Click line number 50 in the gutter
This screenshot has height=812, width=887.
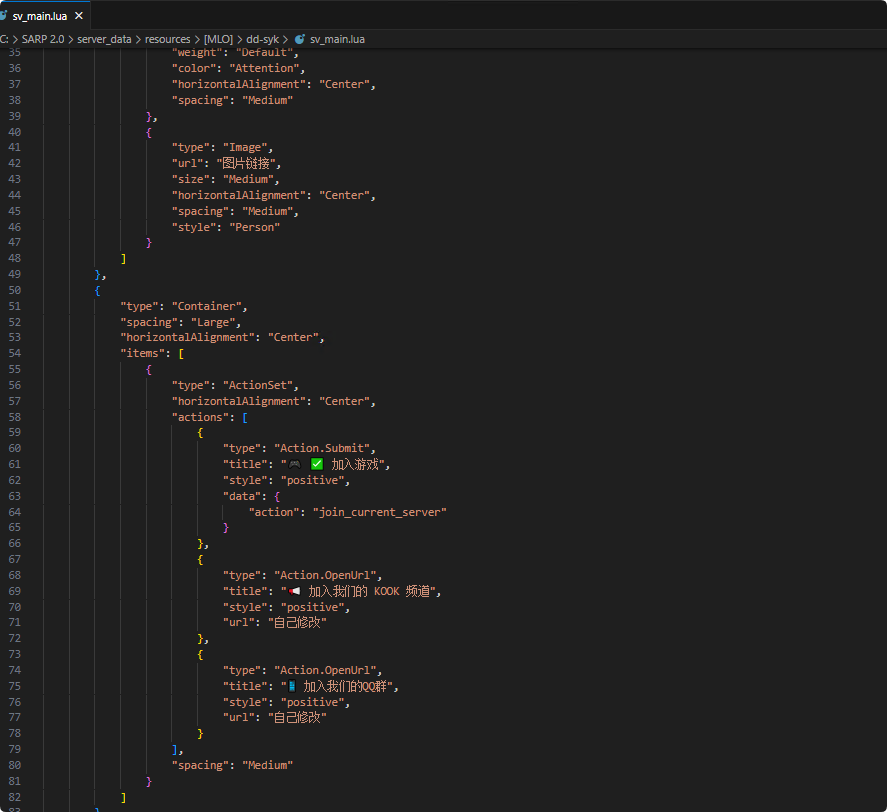(x=14, y=290)
